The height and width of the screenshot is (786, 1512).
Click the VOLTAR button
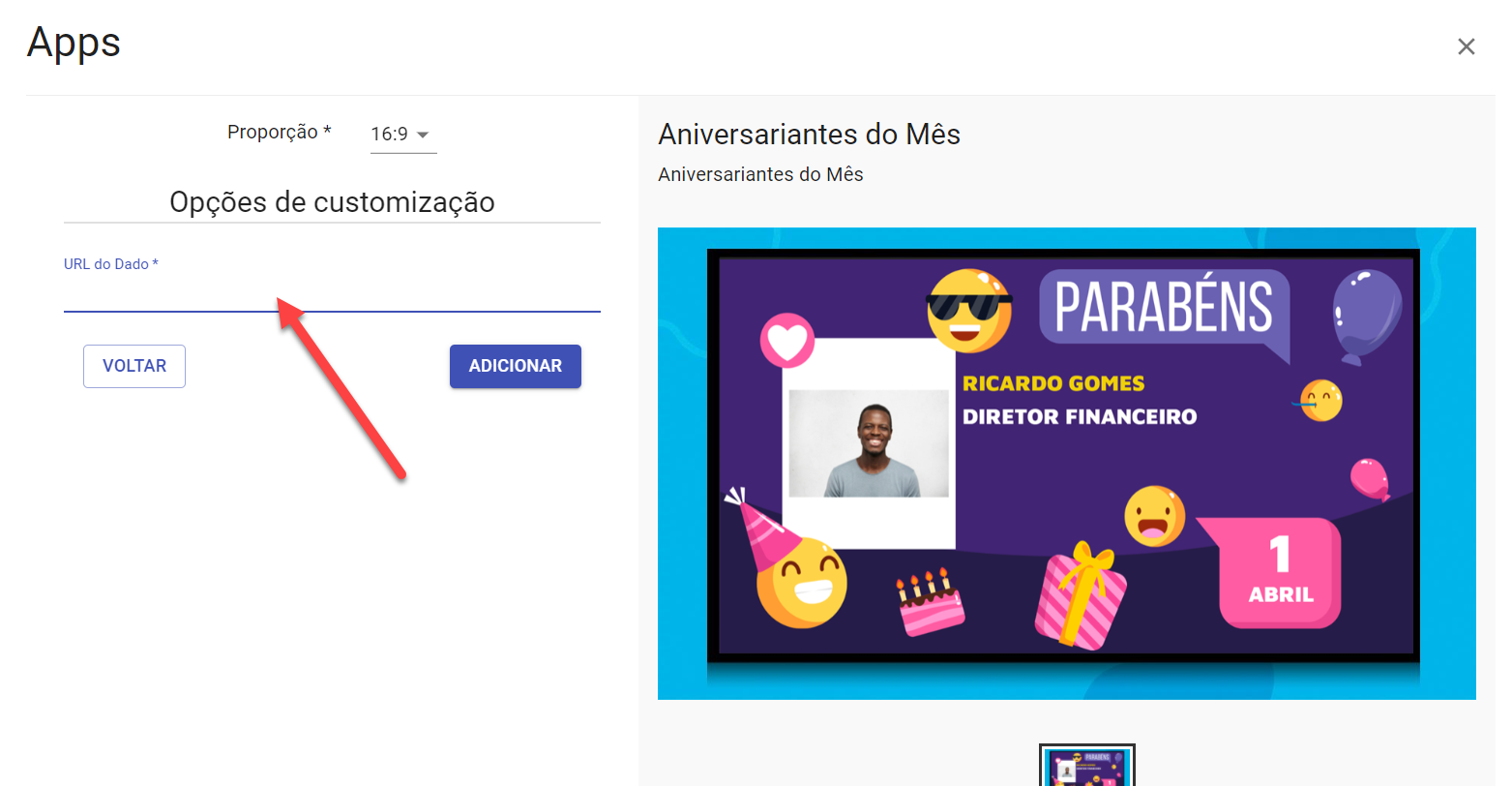pos(134,366)
